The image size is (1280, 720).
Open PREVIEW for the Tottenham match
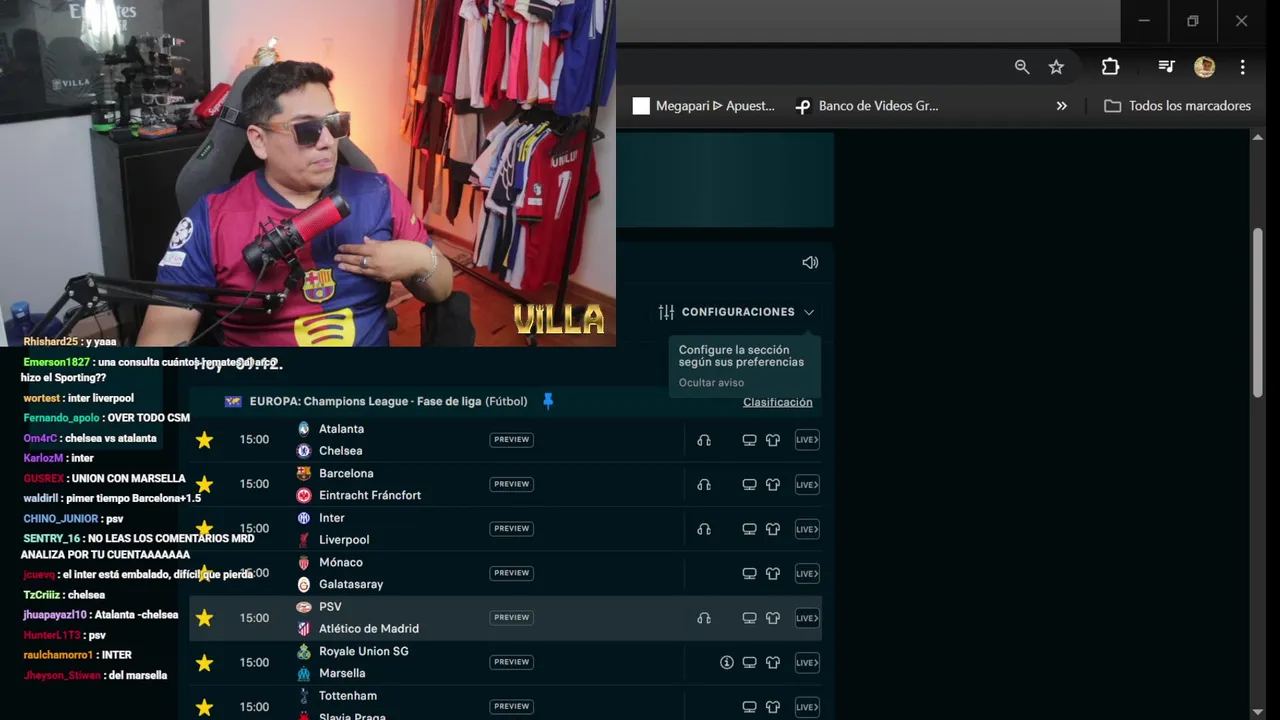point(511,707)
